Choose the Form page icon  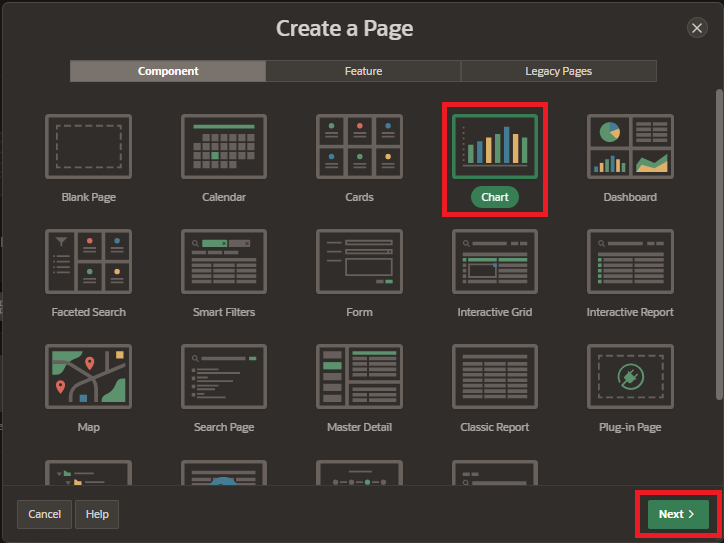point(359,262)
